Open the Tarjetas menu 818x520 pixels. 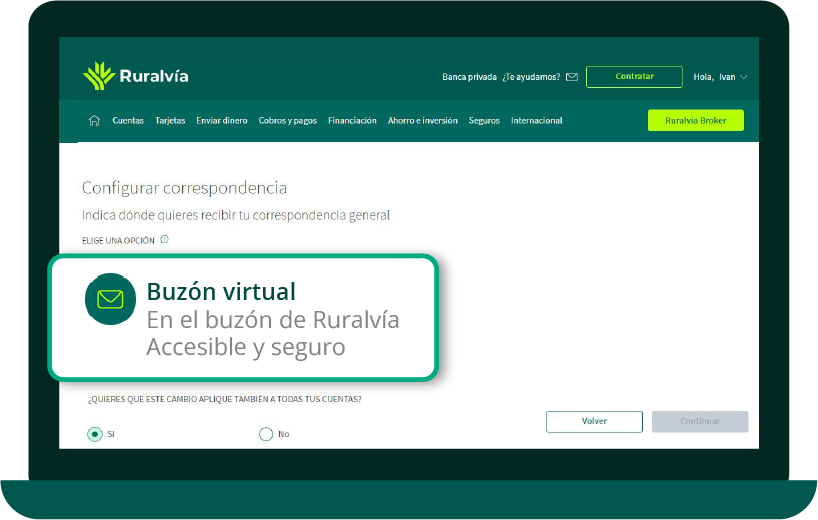170,120
